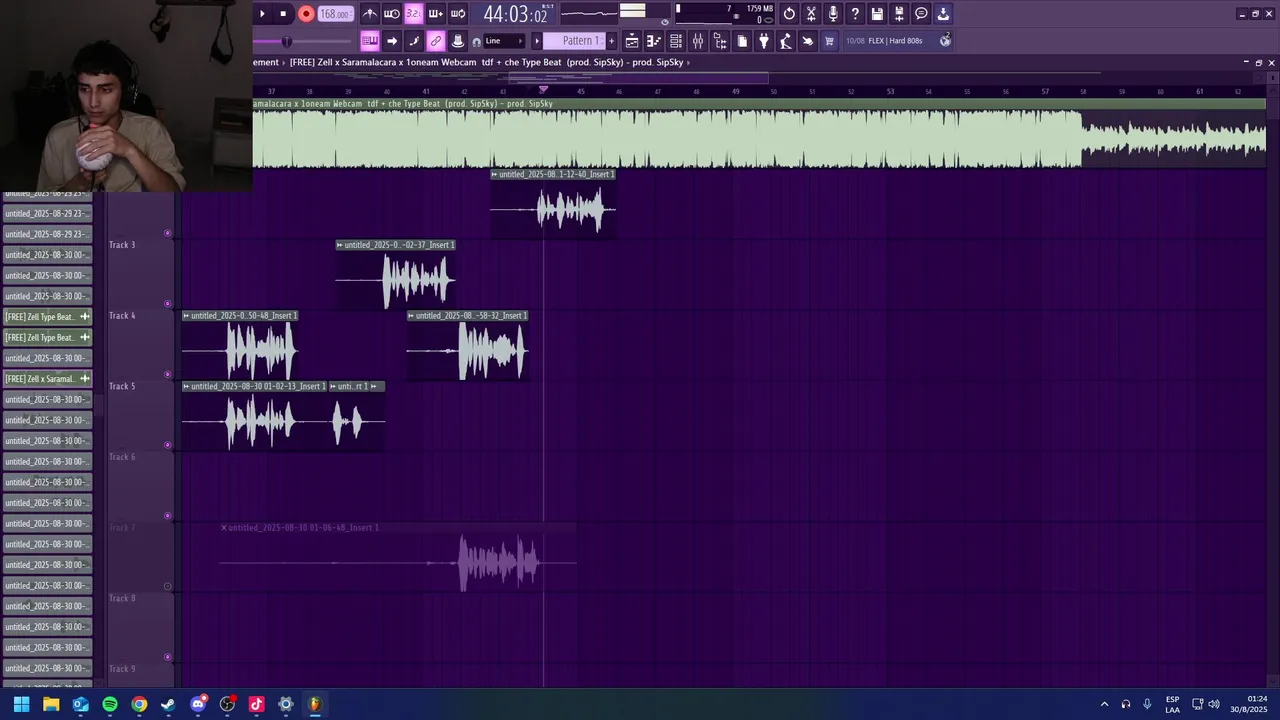Click the scissors cut/audio editor icon
Image resolution: width=1280 pixels, height=720 pixels.
811,14
